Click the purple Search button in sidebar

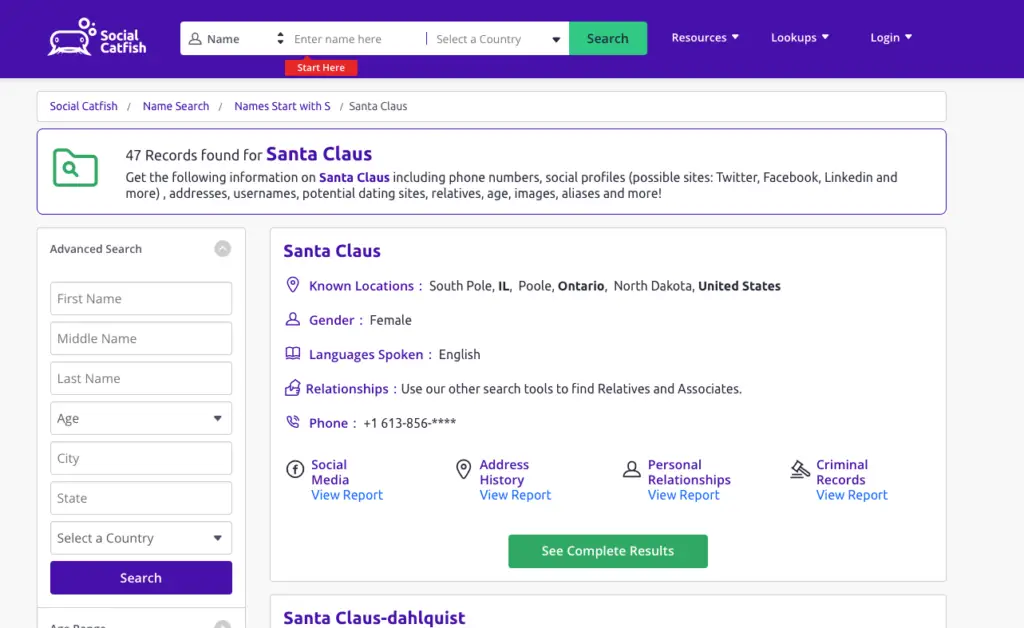(x=141, y=578)
